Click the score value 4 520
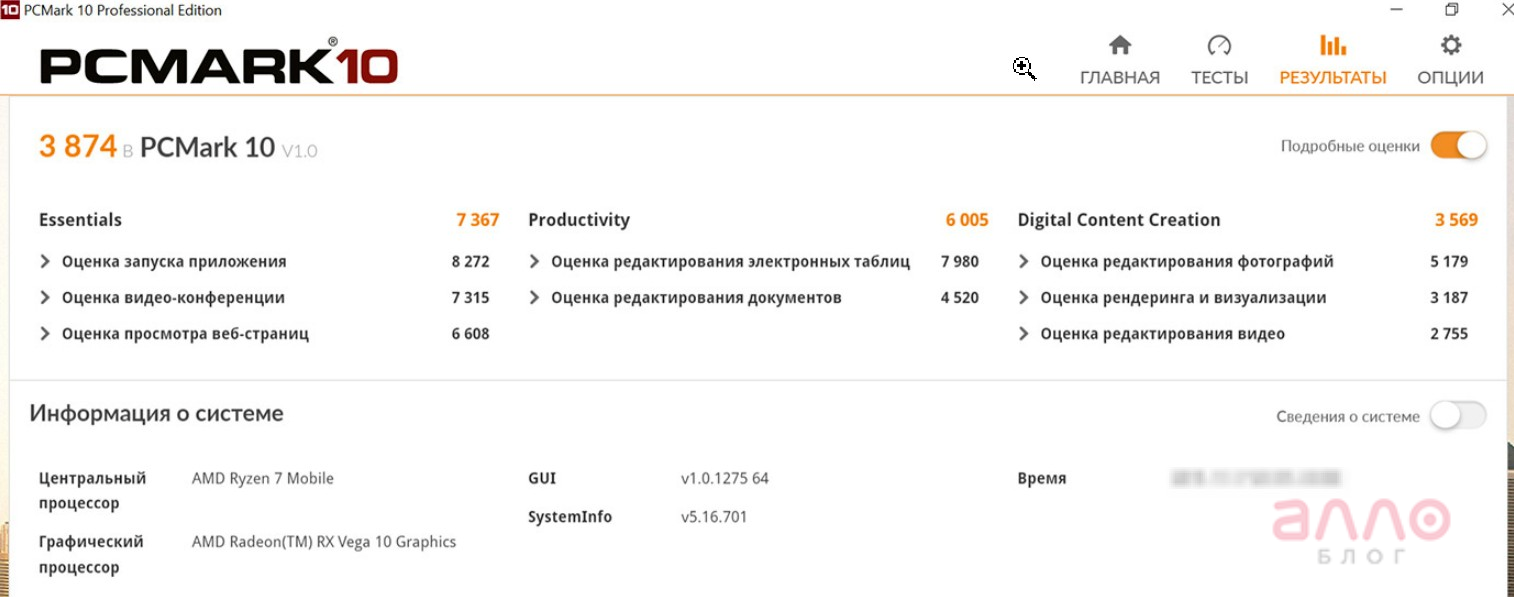The image size is (1514, 597). pyautogui.click(x=960, y=298)
